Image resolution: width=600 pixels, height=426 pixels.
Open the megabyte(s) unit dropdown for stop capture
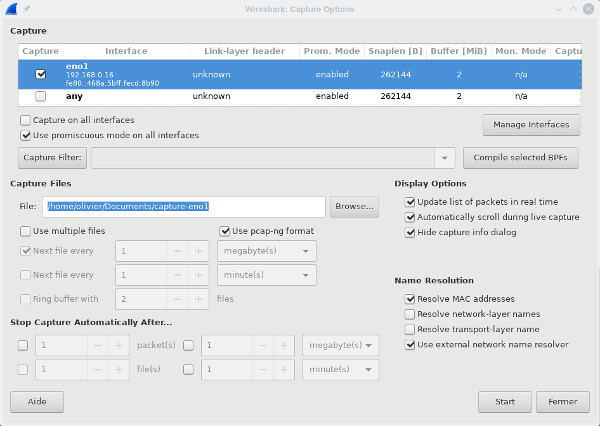(340, 345)
